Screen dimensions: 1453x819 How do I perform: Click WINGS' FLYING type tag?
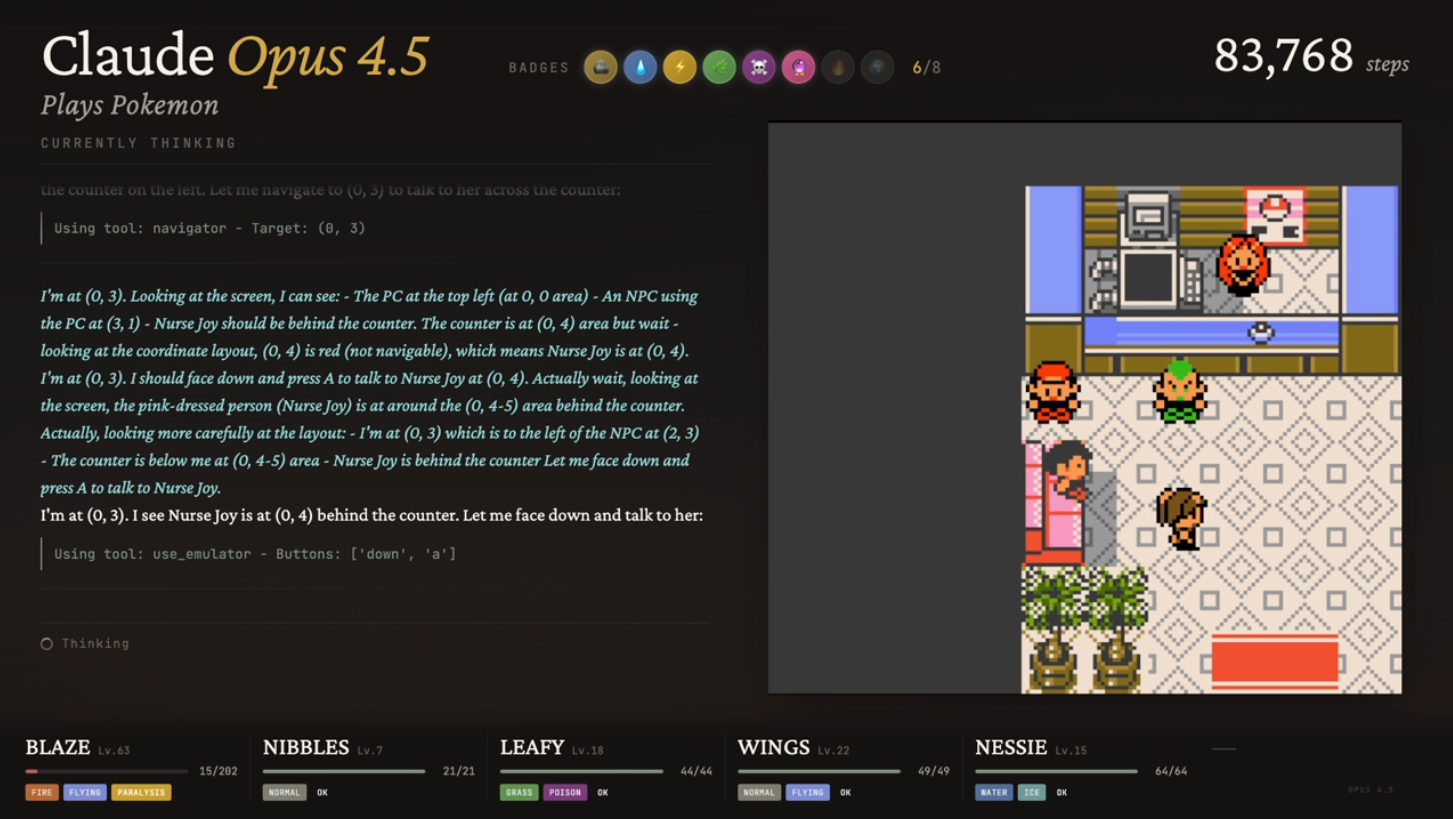807,793
